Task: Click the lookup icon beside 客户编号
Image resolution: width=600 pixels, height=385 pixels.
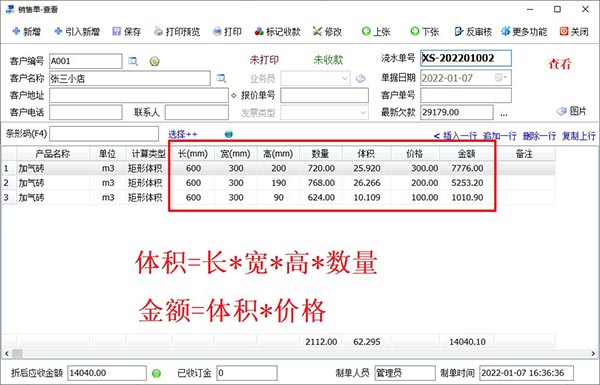Action: click(x=133, y=61)
